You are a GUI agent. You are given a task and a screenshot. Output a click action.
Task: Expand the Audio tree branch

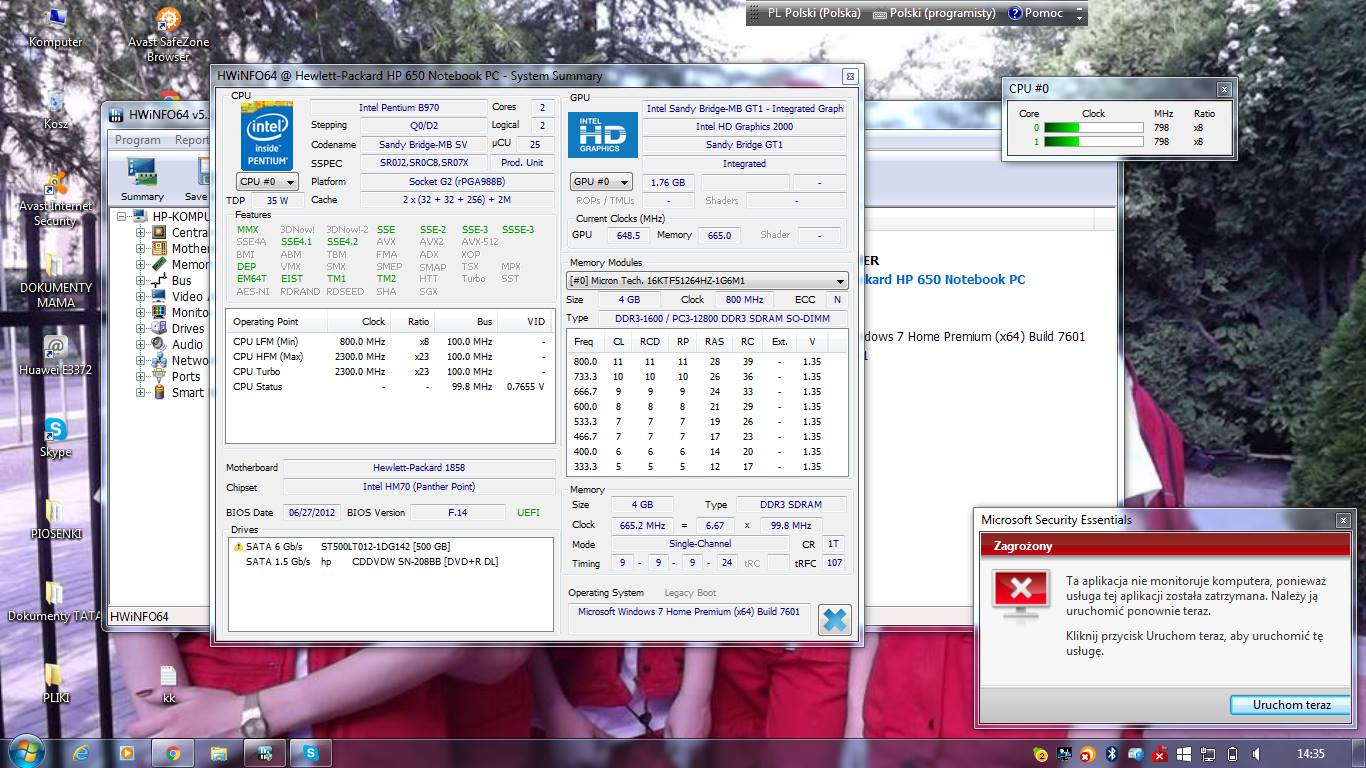point(141,344)
